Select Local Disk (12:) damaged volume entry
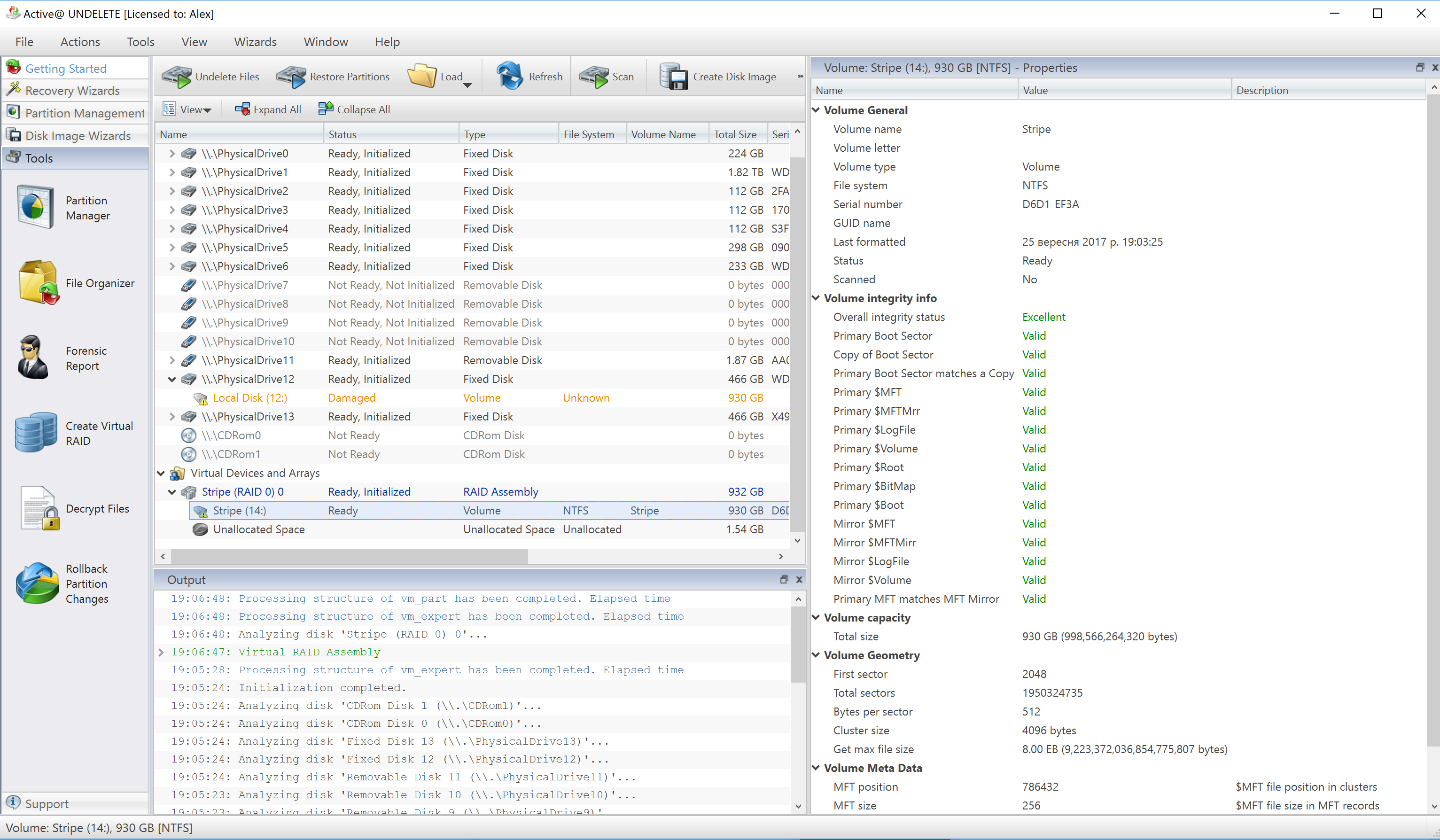Viewport: 1440px width, 840px height. (x=253, y=398)
